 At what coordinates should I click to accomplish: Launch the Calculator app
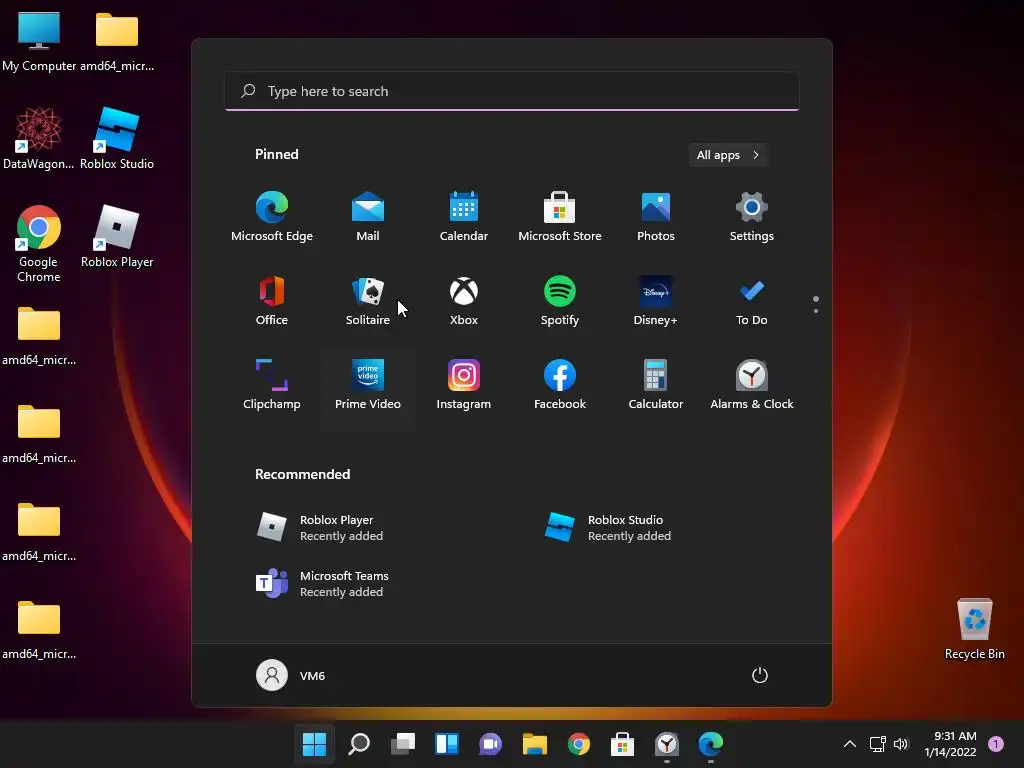pos(656,385)
